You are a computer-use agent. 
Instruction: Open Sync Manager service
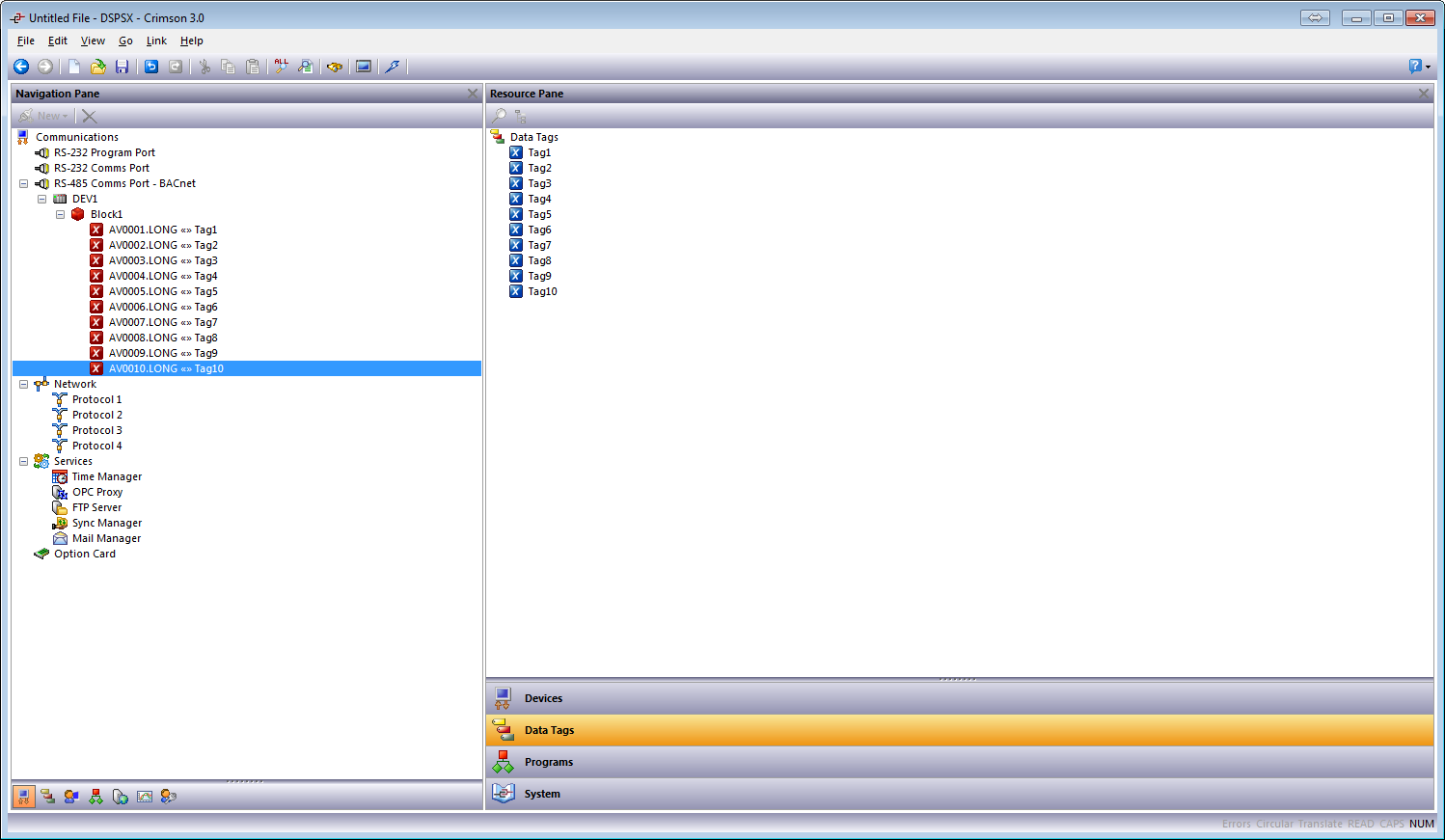(106, 523)
